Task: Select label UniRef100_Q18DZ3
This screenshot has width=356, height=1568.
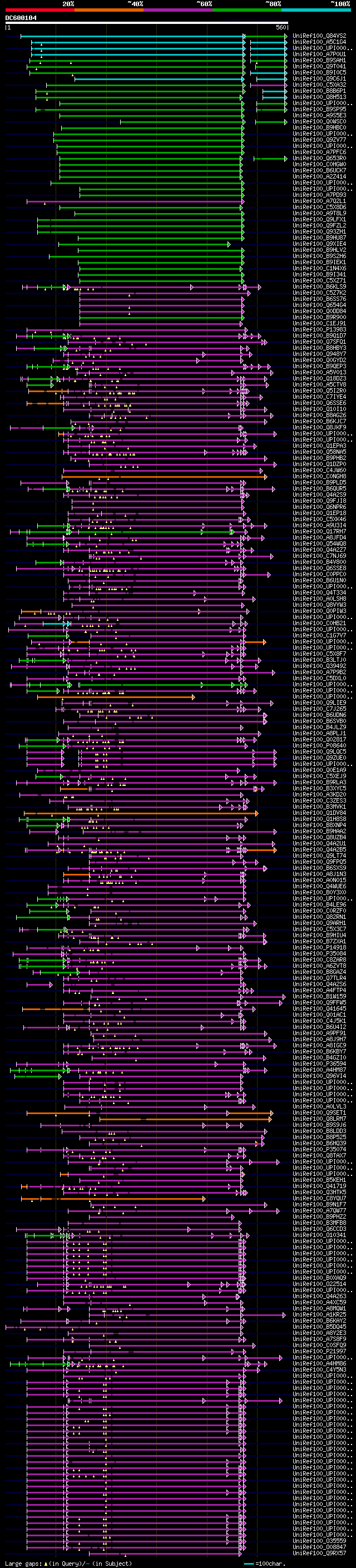Action: pos(319,378)
